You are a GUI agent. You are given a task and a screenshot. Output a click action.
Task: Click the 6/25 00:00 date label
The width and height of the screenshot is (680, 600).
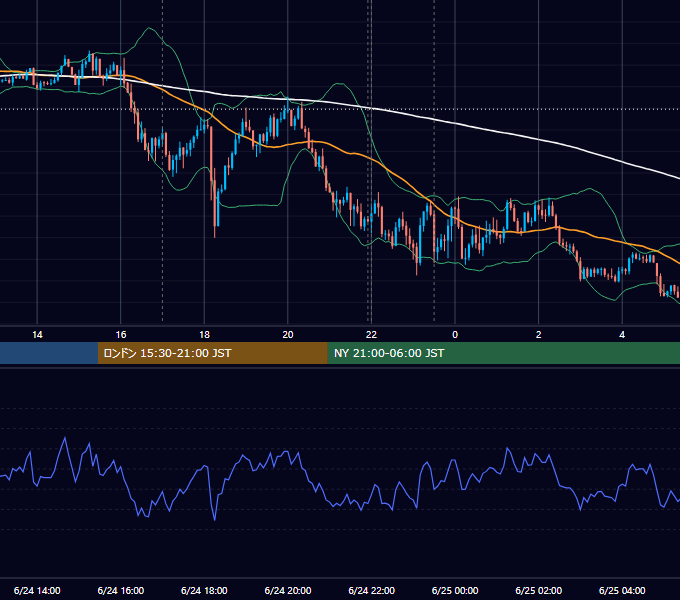(x=455, y=590)
